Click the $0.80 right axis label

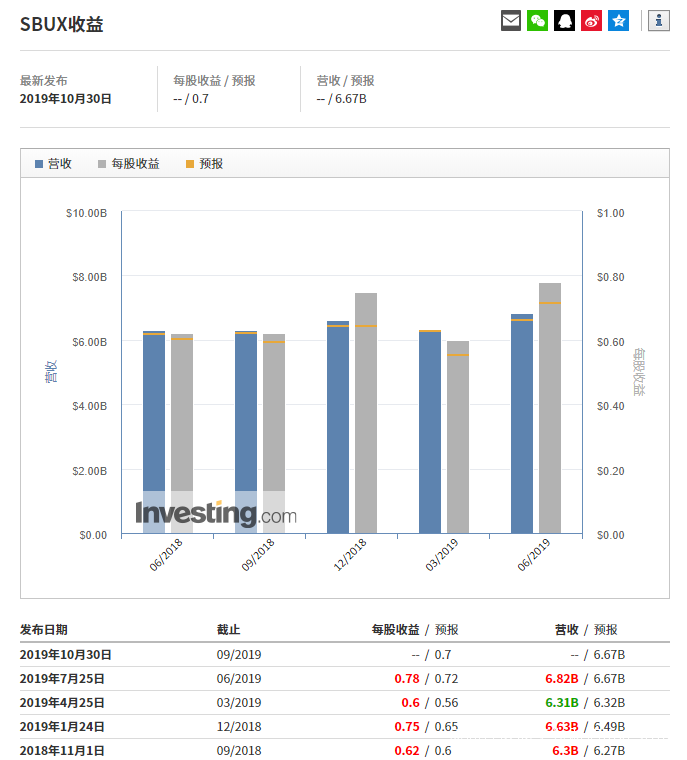(610, 277)
